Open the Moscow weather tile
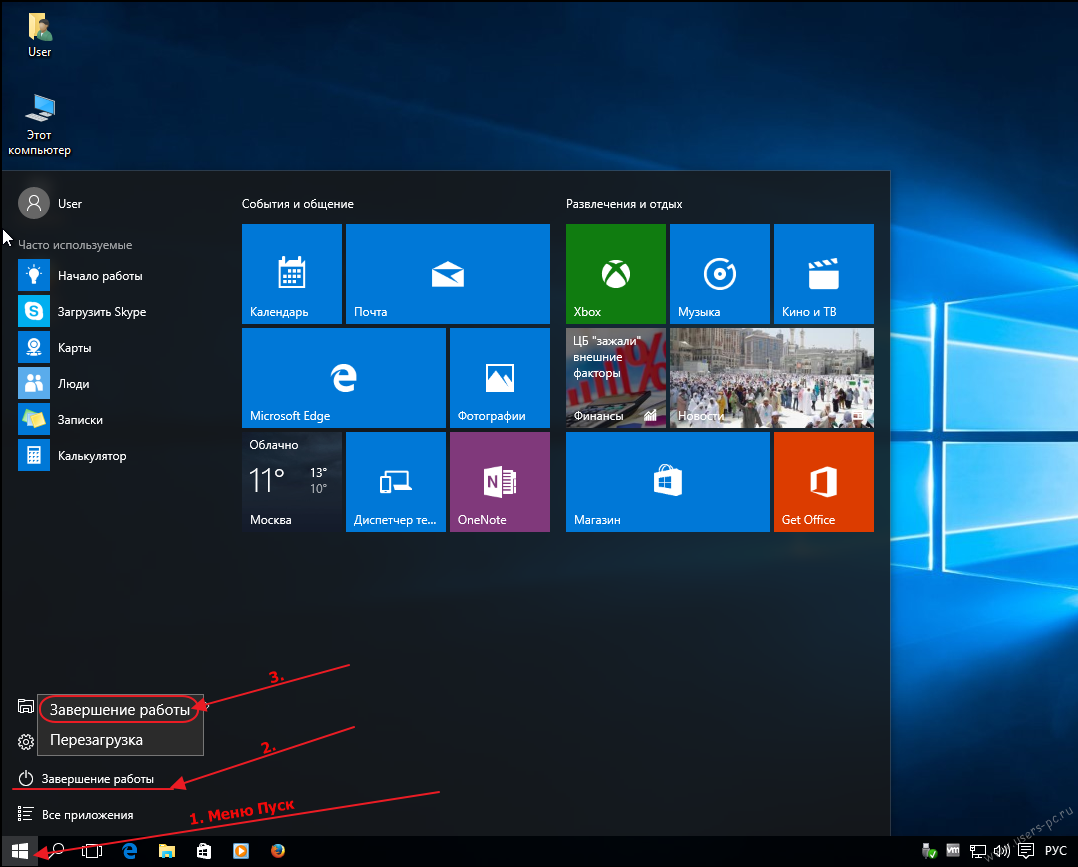 pyautogui.click(x=292, y=481)
